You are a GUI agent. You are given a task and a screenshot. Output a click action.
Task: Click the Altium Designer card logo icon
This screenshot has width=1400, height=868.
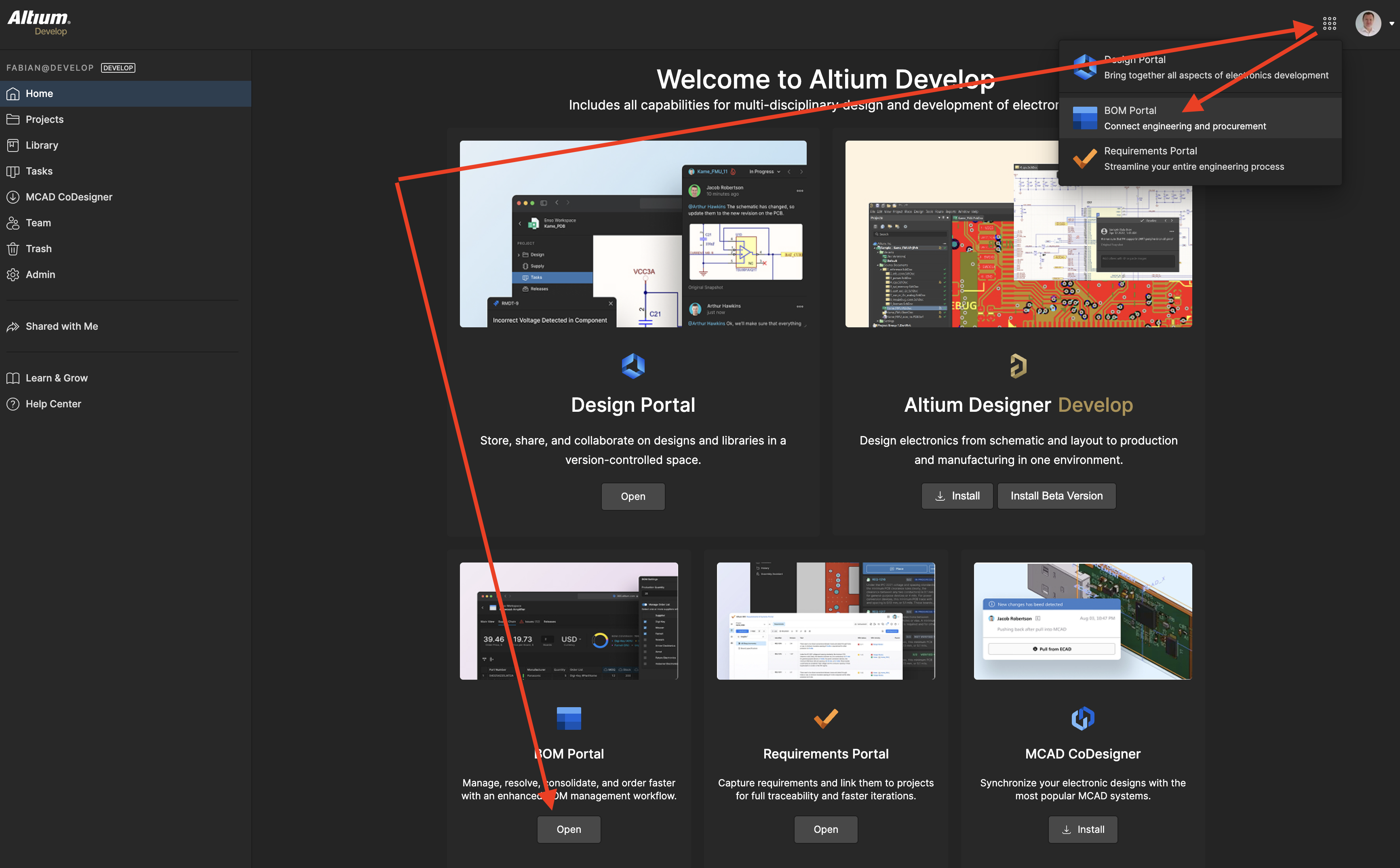[1018, 366]
